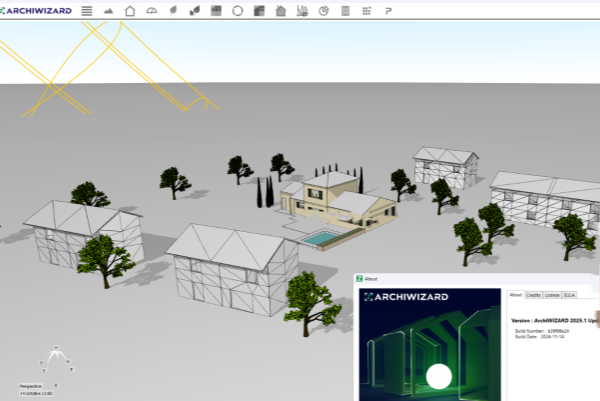
Task: Click the 14 Octobre date label
Action: 34,392
